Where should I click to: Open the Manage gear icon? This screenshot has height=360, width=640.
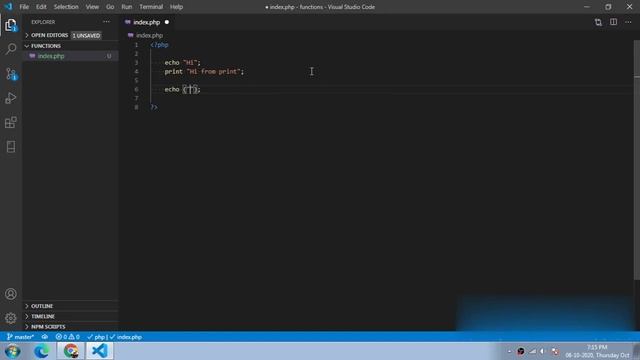point(11,318)
